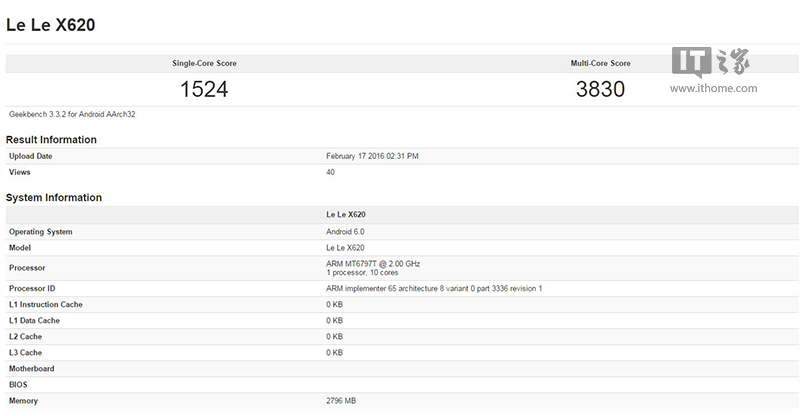Click the single-core score value 1524
Image resolution: width=800 pixels, height=416 pixels.
tap(204, 89)
